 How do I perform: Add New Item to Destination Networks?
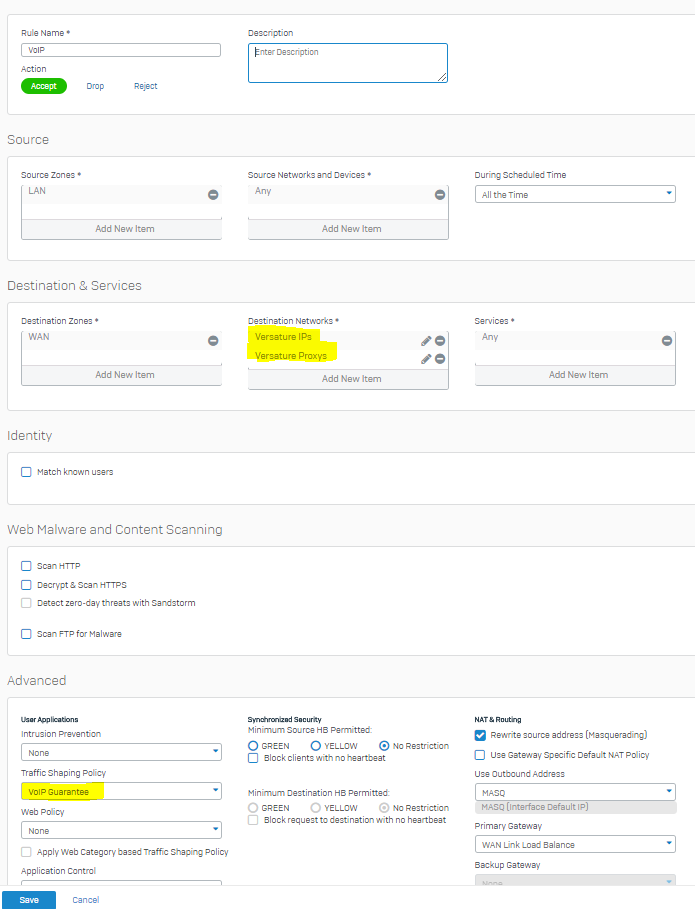(x=348, y=379)
